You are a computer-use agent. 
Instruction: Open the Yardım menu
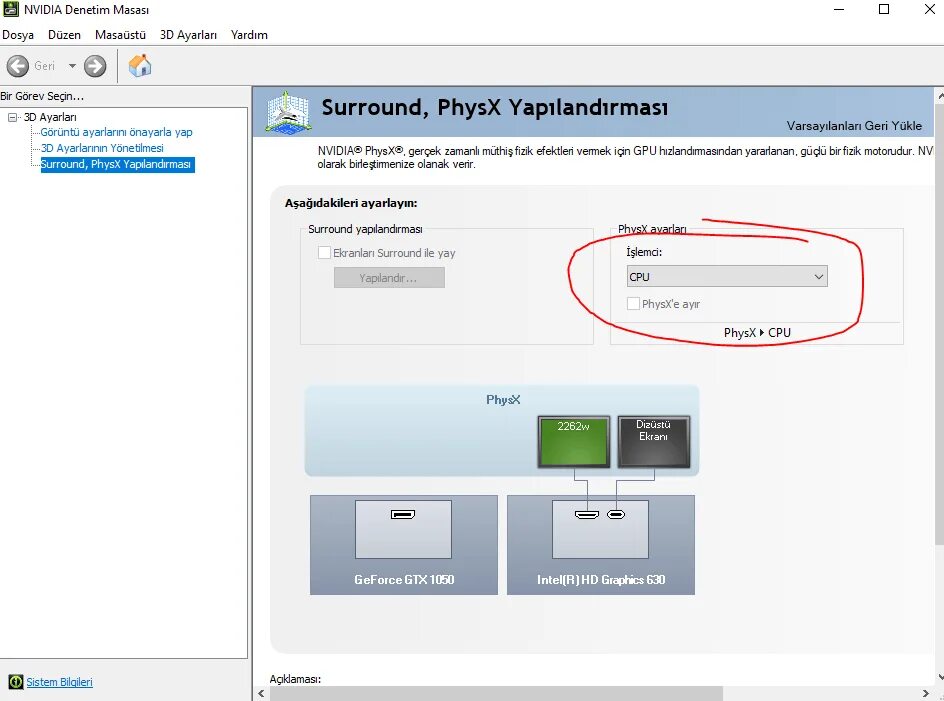[249, 34]
